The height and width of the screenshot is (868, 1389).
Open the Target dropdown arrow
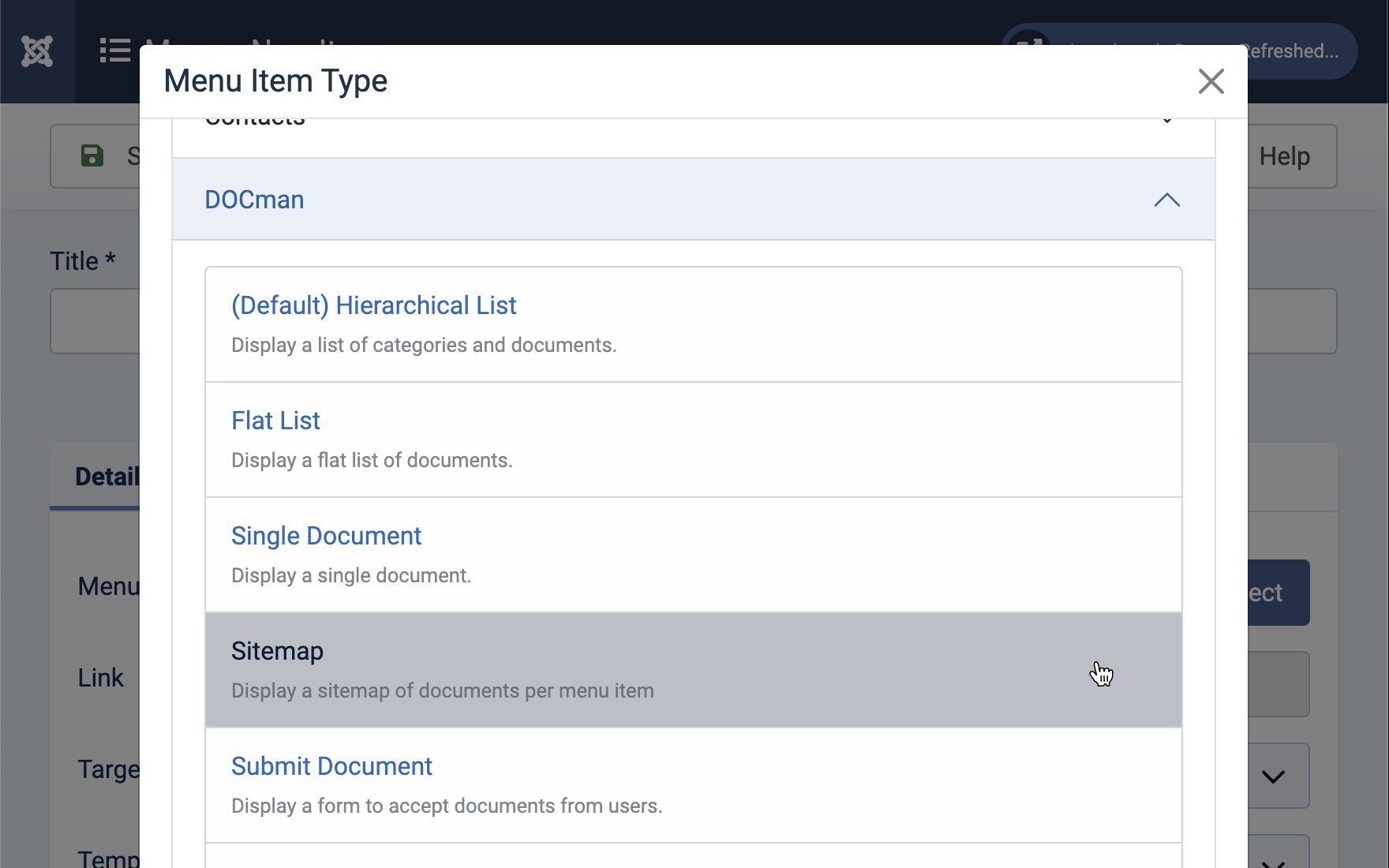coord(1273,776)
